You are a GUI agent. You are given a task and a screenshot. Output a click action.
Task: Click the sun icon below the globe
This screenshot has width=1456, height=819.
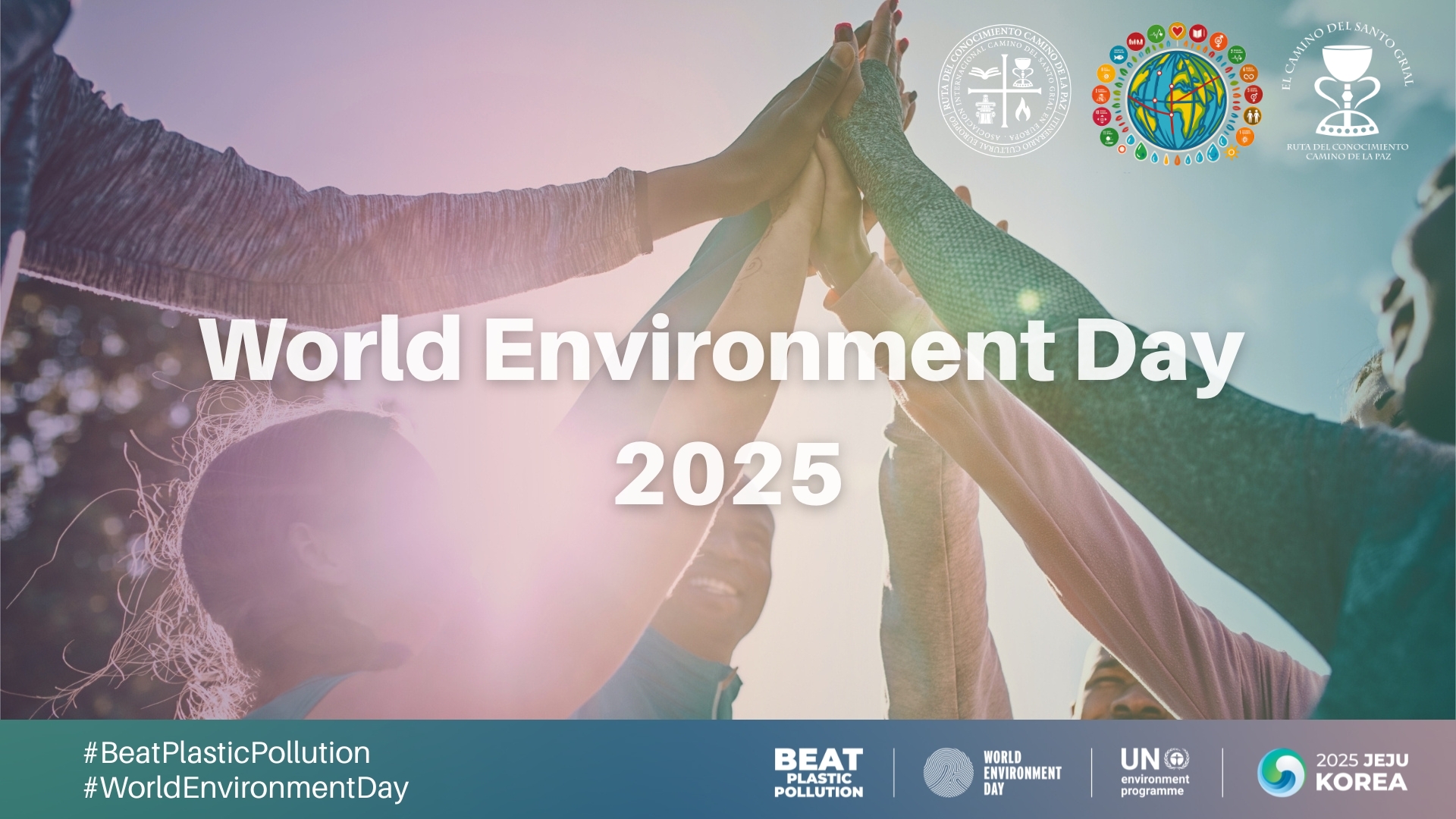(1232, 152)
